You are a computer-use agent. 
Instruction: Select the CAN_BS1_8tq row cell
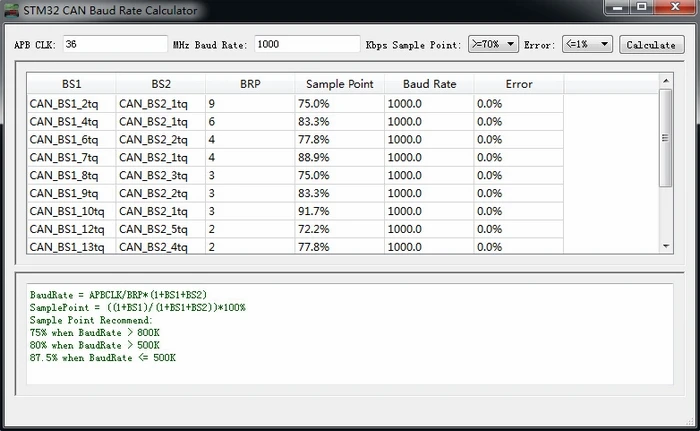(x=71, y=175)
